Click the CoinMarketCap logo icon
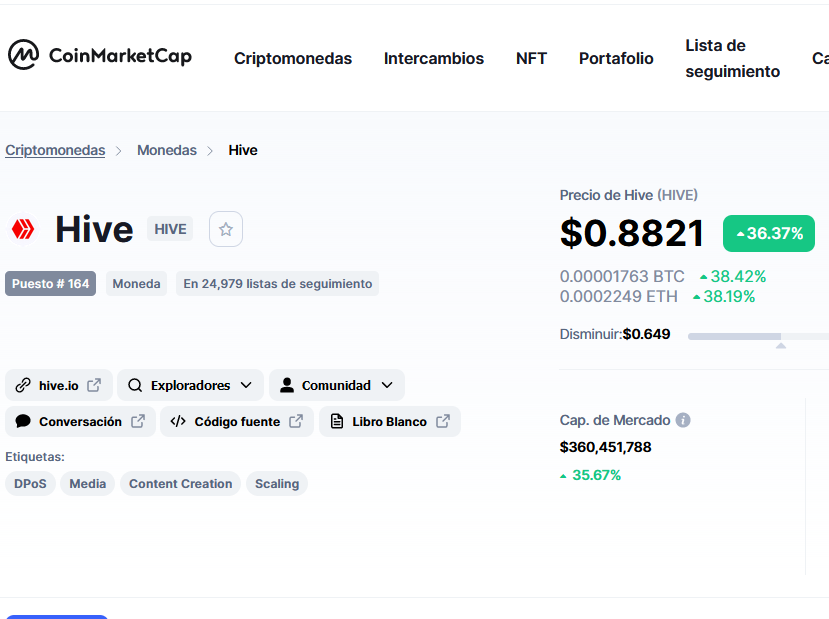Viewport: 829px width, 619px height. tap(23, 54)
